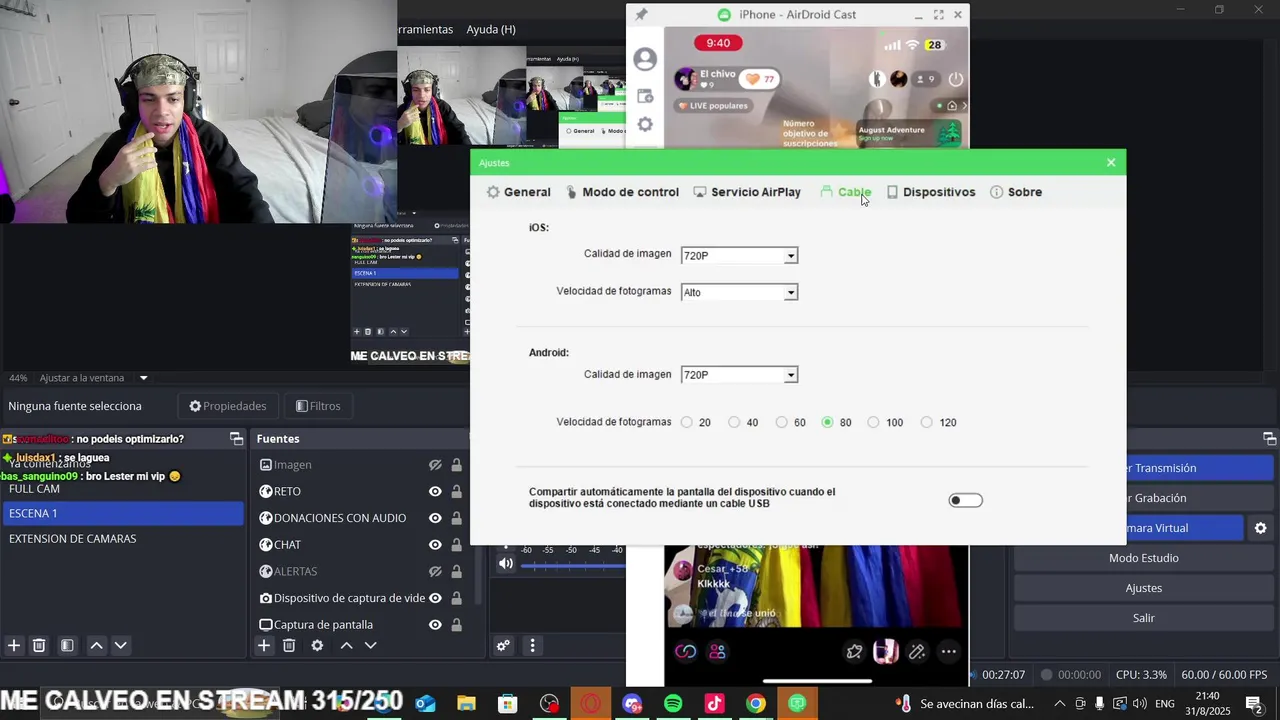Click the Salir button in OBS
The height and width of the screenshot is (720, 1280).
(1144, 618)
